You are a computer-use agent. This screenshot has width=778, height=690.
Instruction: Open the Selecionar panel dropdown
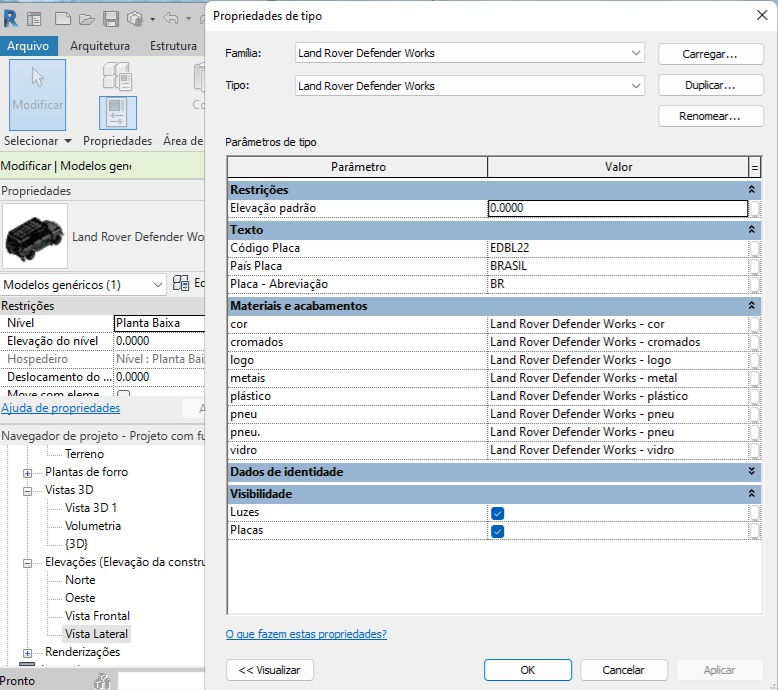[68, 141]
